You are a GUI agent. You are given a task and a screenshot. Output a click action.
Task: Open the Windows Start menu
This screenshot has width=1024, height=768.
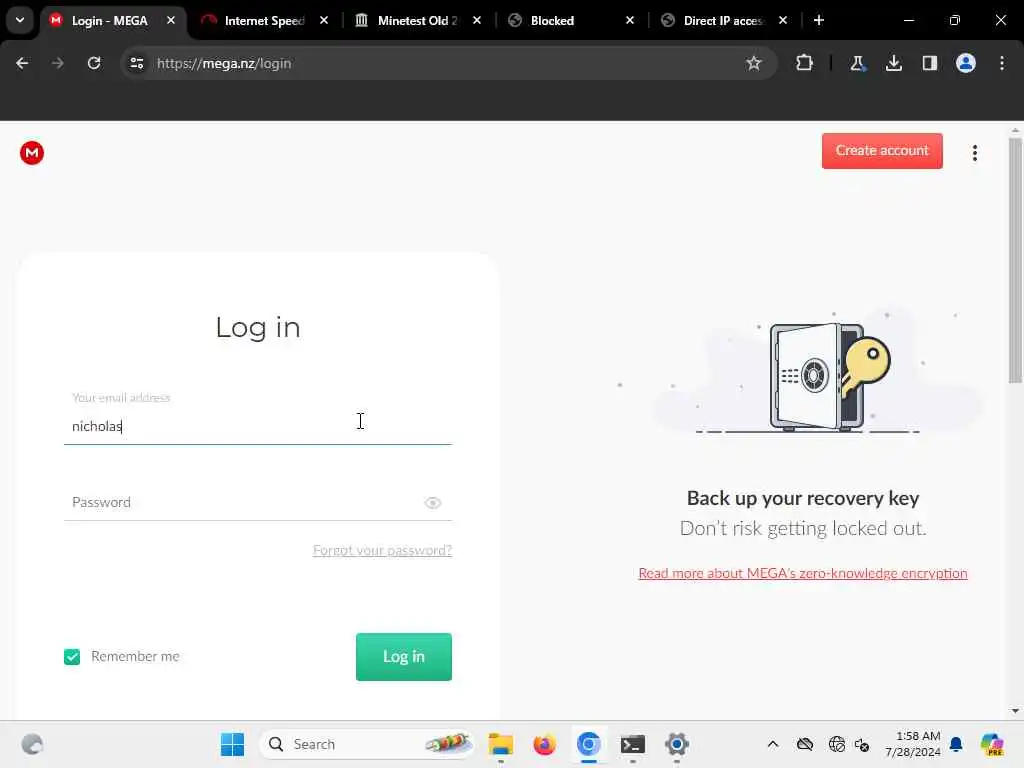(232, 744)
